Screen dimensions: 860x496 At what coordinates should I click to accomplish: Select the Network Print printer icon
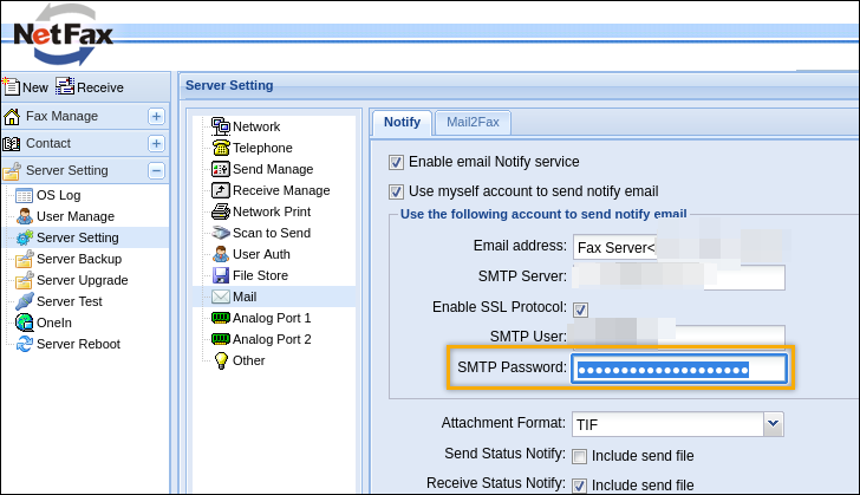221,212
